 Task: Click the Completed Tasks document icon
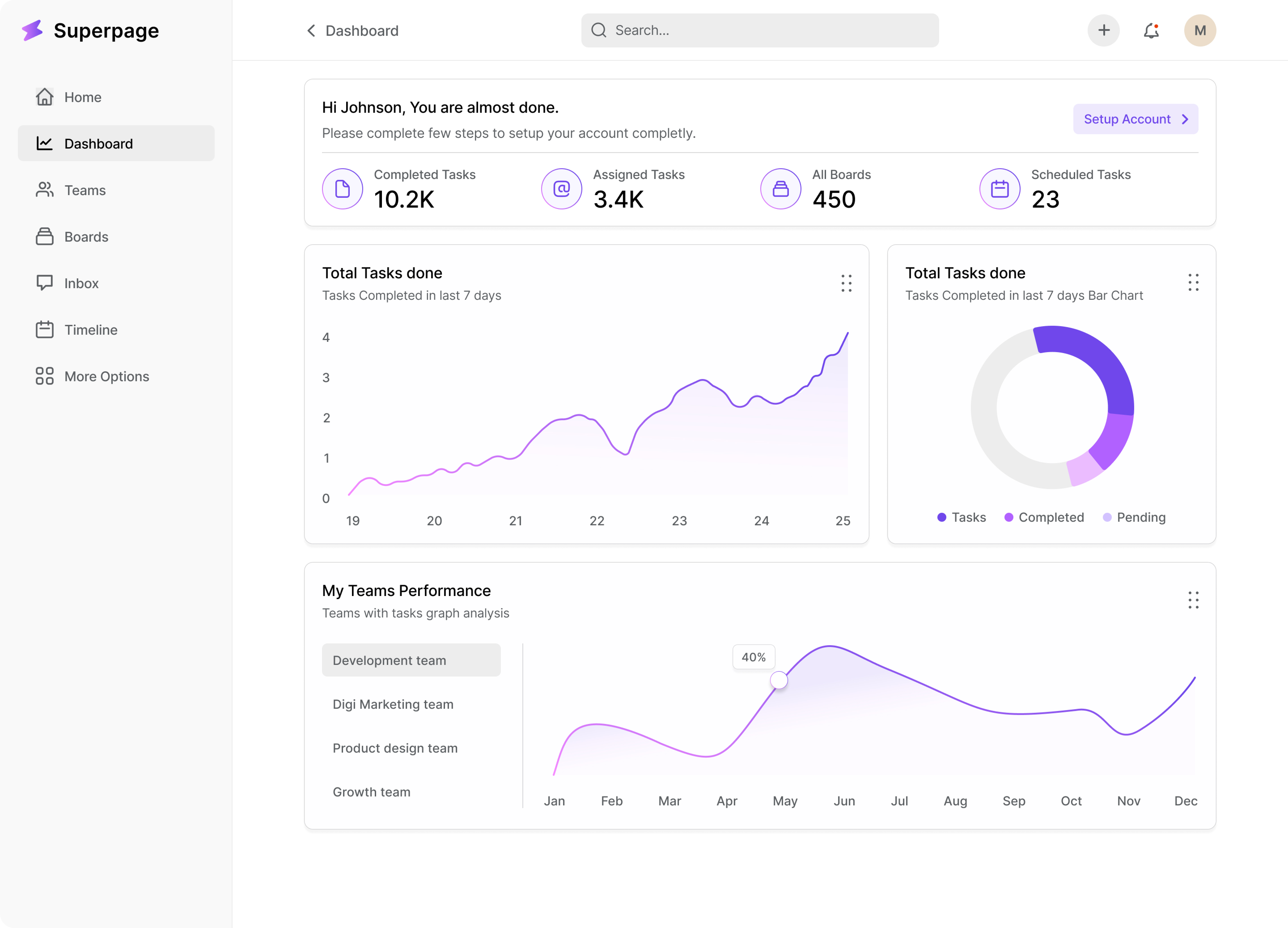342,189
